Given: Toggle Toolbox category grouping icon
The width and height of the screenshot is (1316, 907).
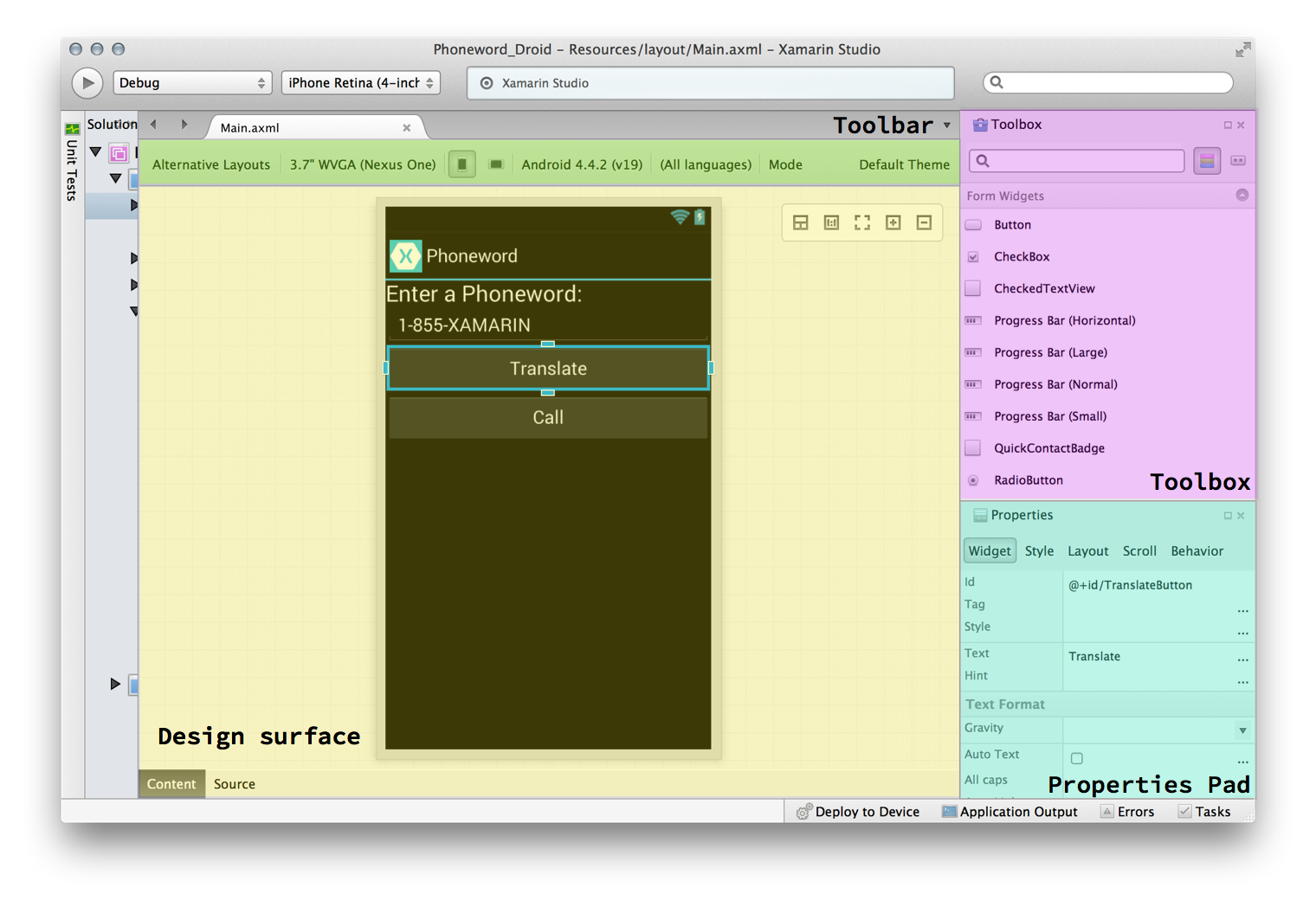Looking at the screenshot, I should point(1206,161).
